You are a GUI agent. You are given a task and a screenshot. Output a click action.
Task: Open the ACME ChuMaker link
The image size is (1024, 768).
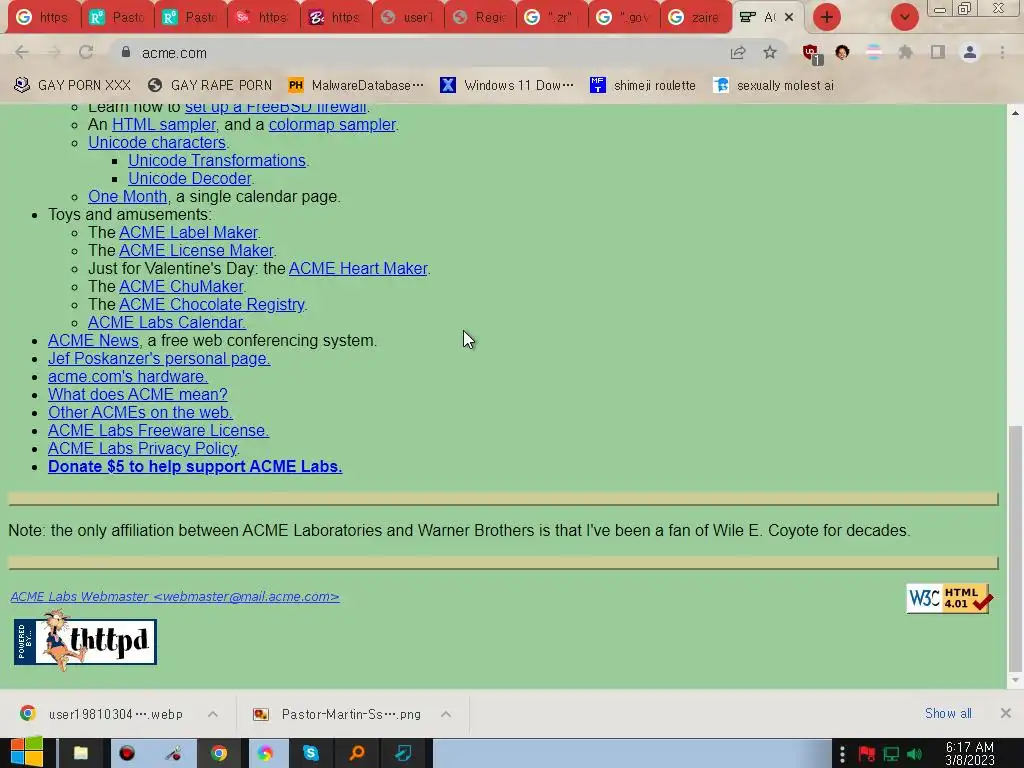point(181,286)
